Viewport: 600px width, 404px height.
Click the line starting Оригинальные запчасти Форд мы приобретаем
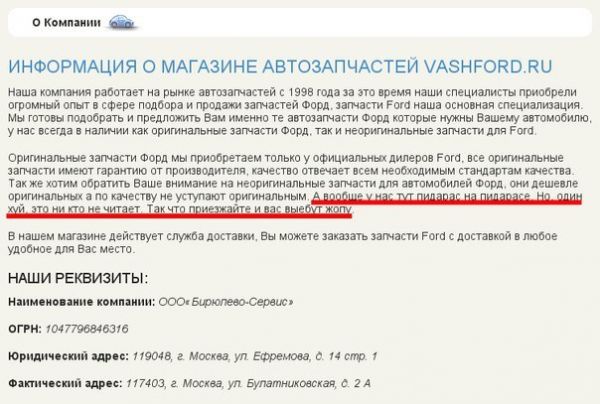(x=286, y=158)
